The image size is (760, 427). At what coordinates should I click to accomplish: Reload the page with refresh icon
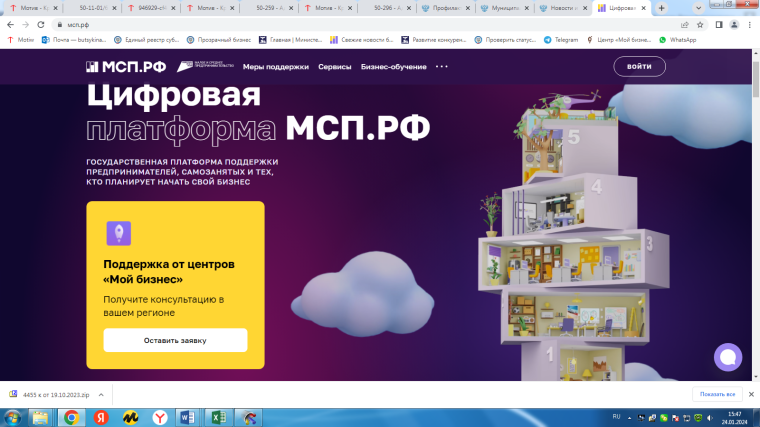[x=41, y=25]
